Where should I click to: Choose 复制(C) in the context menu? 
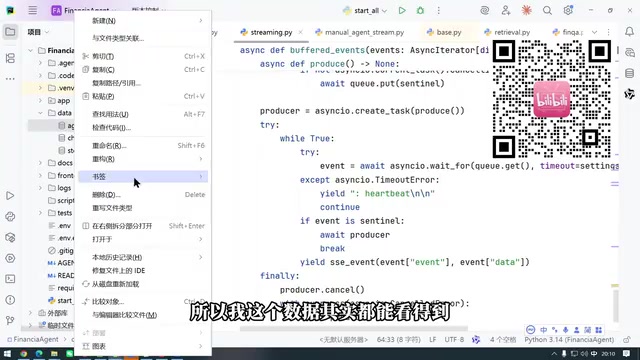coord(143,70)
